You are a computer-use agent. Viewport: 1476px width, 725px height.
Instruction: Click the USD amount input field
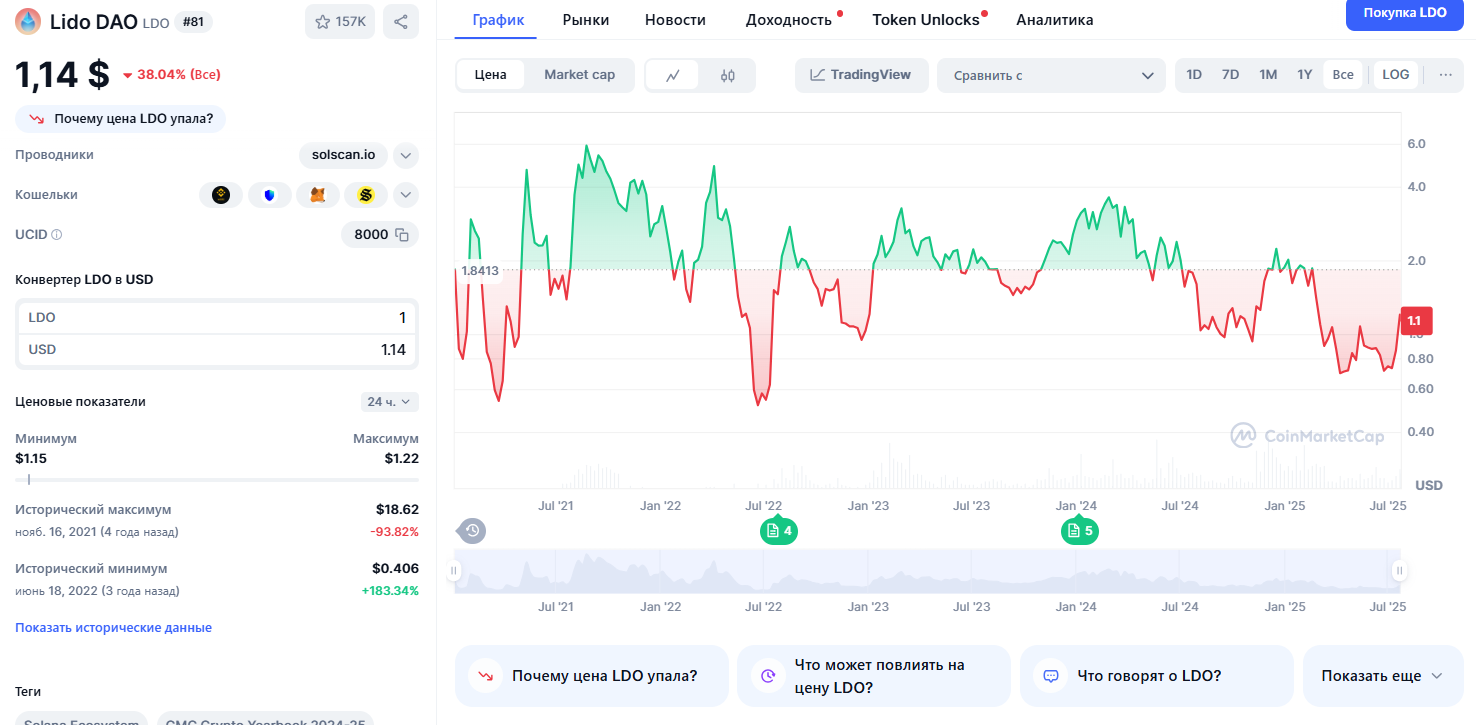(x=217, y=350)
